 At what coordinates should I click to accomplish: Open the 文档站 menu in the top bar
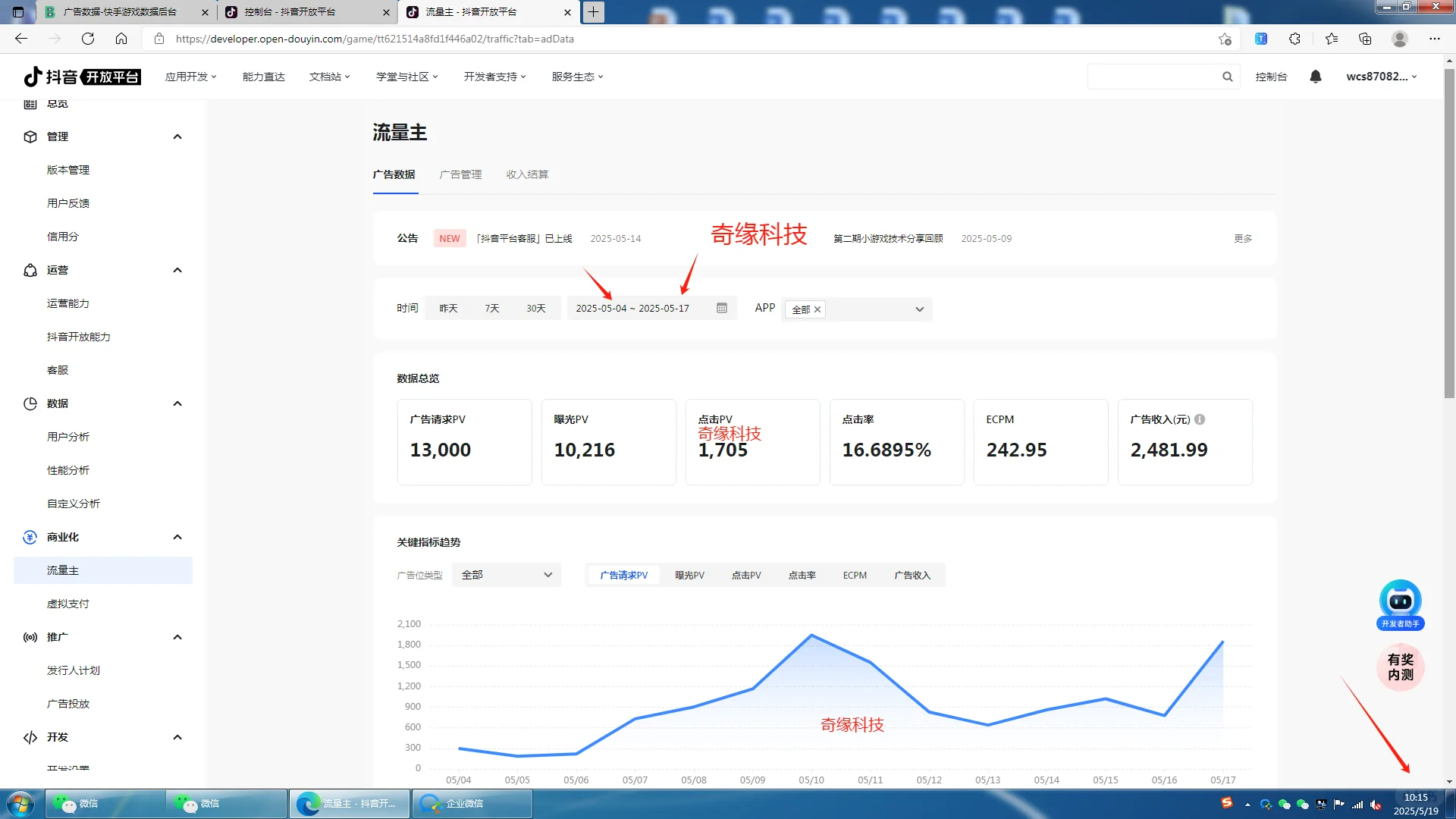click(329, 76)
